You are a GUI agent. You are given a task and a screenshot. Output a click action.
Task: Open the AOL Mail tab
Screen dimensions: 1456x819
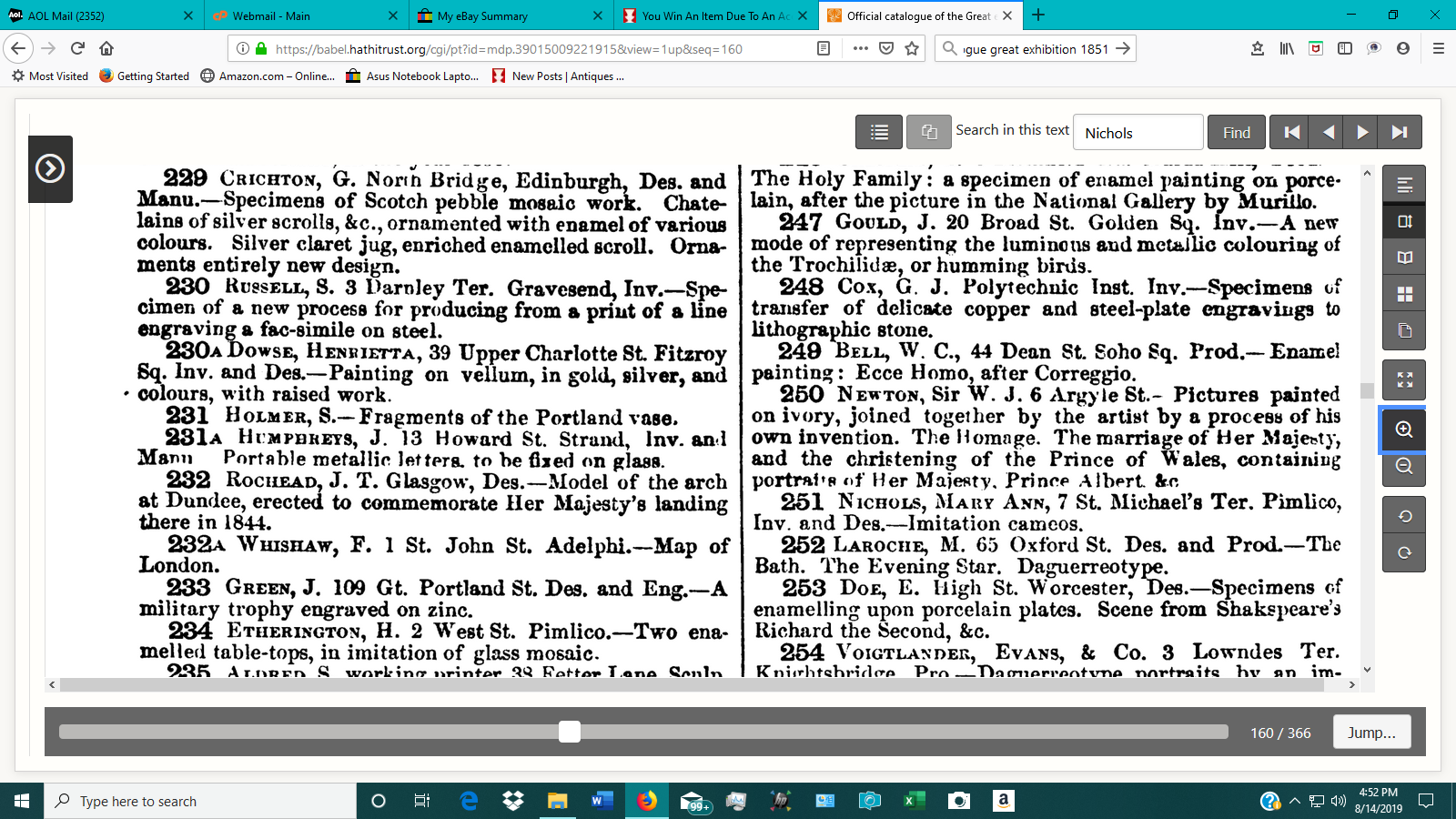tap(100, 15)
